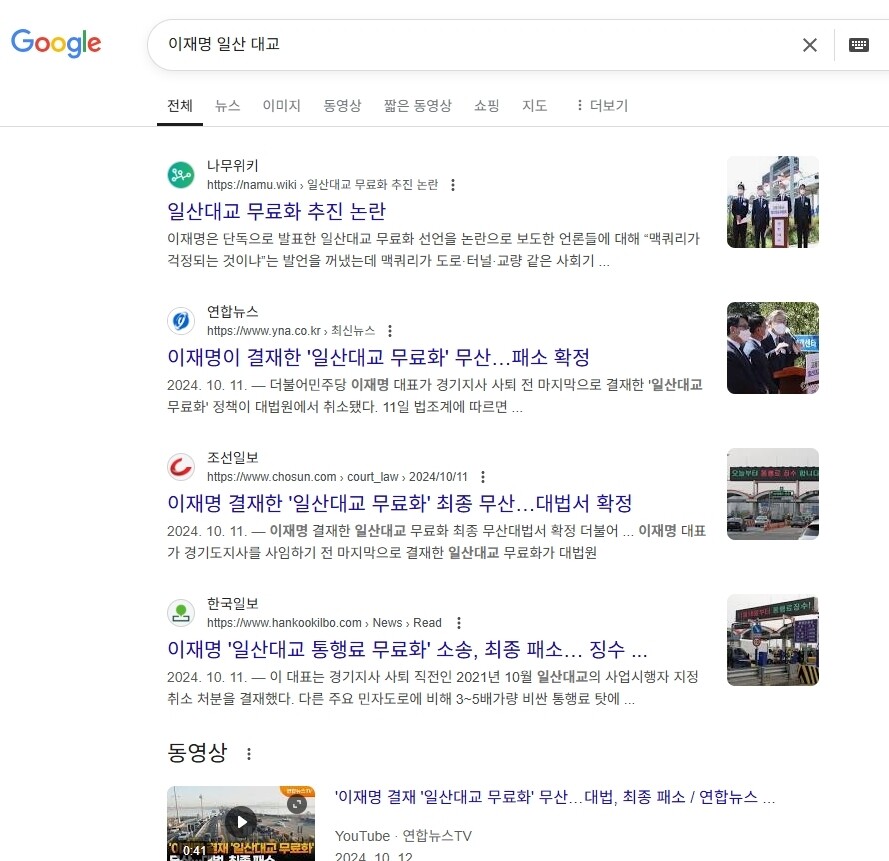This screenshot has width=889, height=861.
Task: Click the 조선일보 result toll gate thumbnail
Action: click(x=773, y=494)
